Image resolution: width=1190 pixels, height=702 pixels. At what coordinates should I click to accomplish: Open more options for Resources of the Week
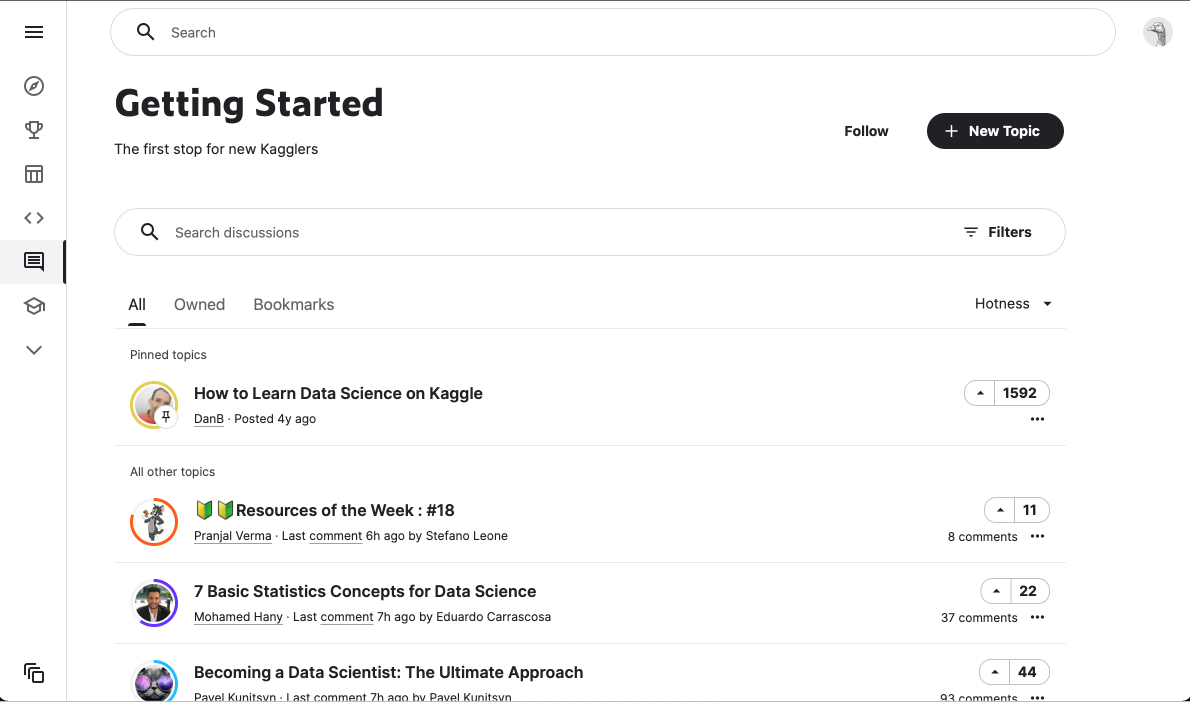(x=1037, y=536)
